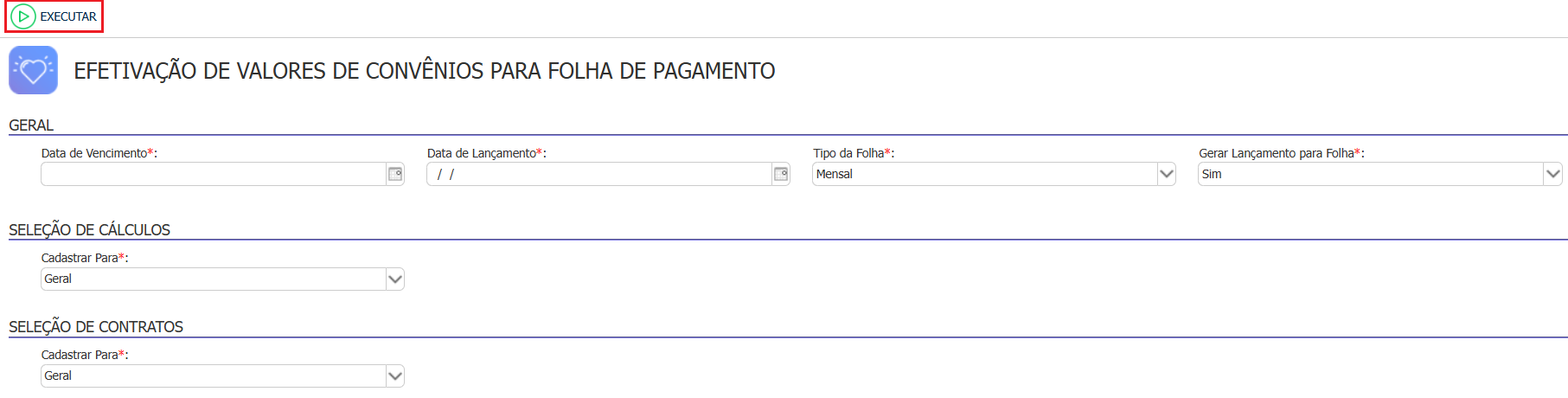
Task: Click the SELEÇÃO DE CÁLCULOS section header
Action: point(89,230)
